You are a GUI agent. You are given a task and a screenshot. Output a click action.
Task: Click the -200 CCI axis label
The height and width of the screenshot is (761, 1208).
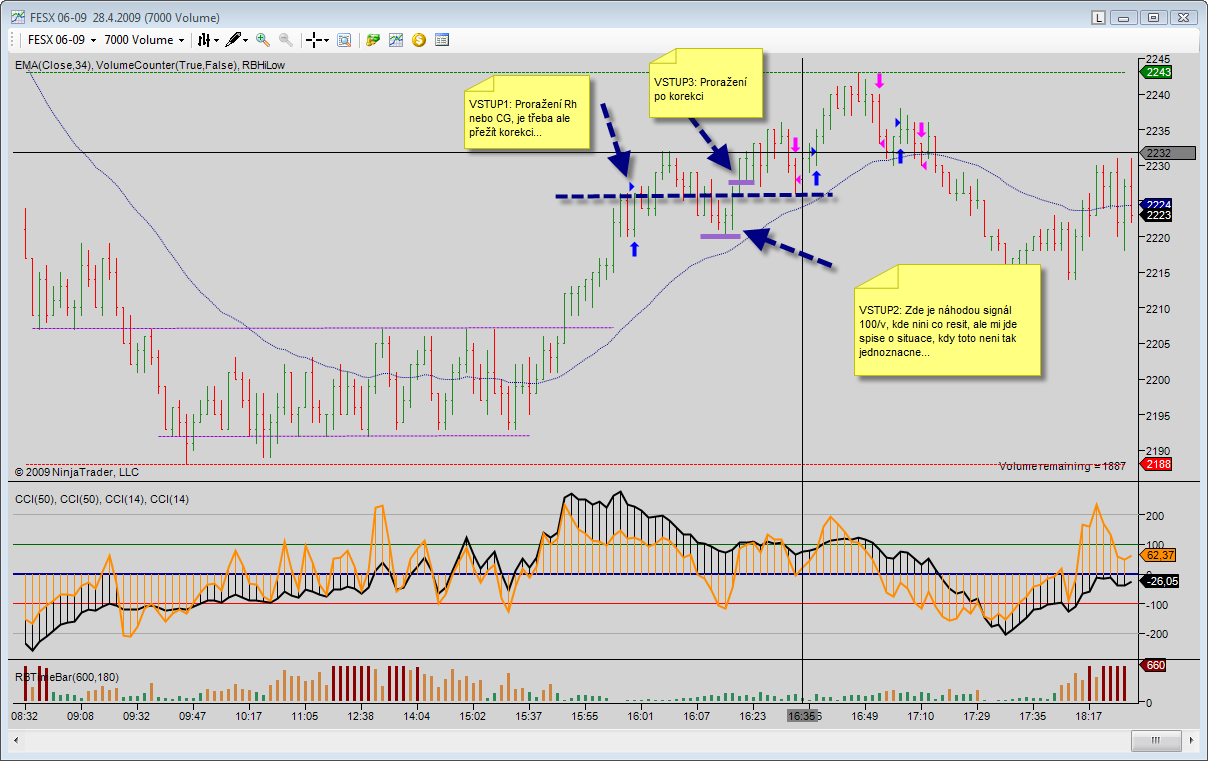pyautogui.click(x=1155, y=634)
